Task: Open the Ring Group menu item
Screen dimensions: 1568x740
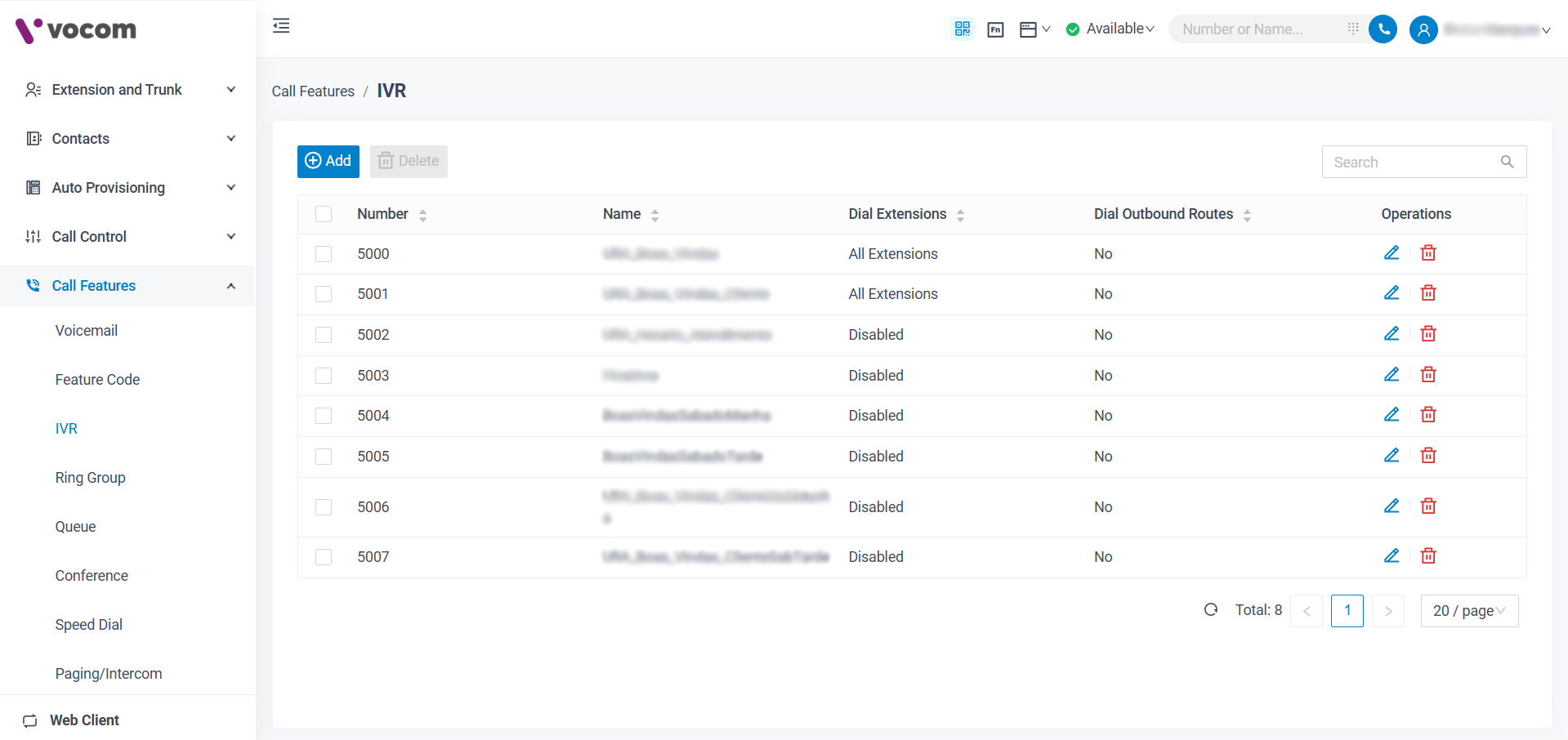Action: tap(90, 478)
